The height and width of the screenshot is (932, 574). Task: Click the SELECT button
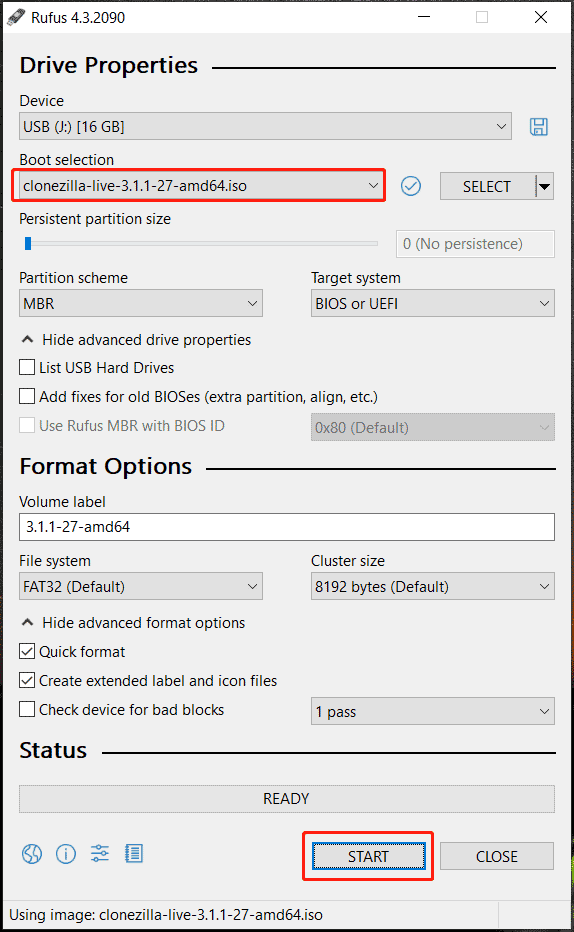(487, 187)
